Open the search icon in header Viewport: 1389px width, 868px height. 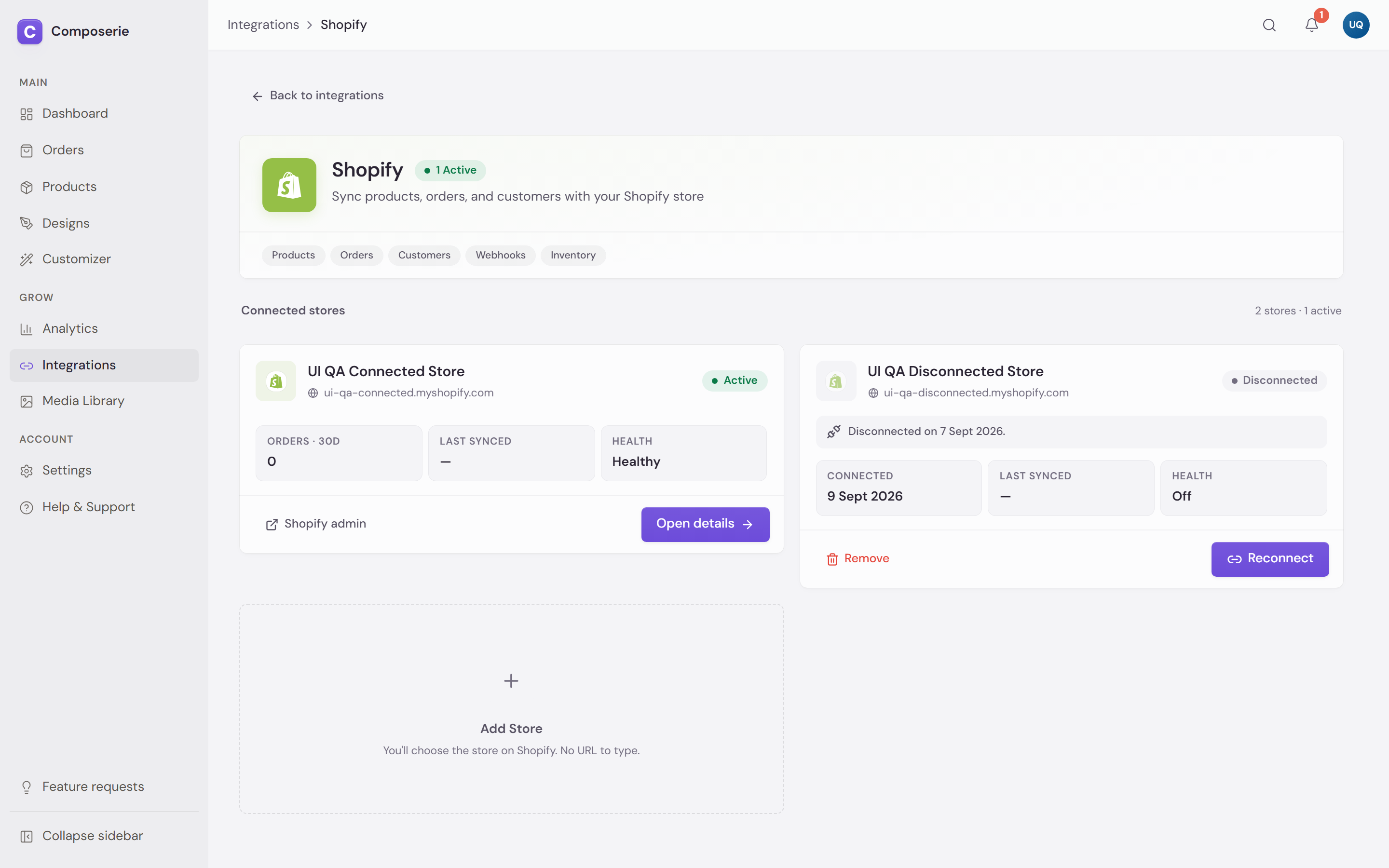(x=1269, y=25)
